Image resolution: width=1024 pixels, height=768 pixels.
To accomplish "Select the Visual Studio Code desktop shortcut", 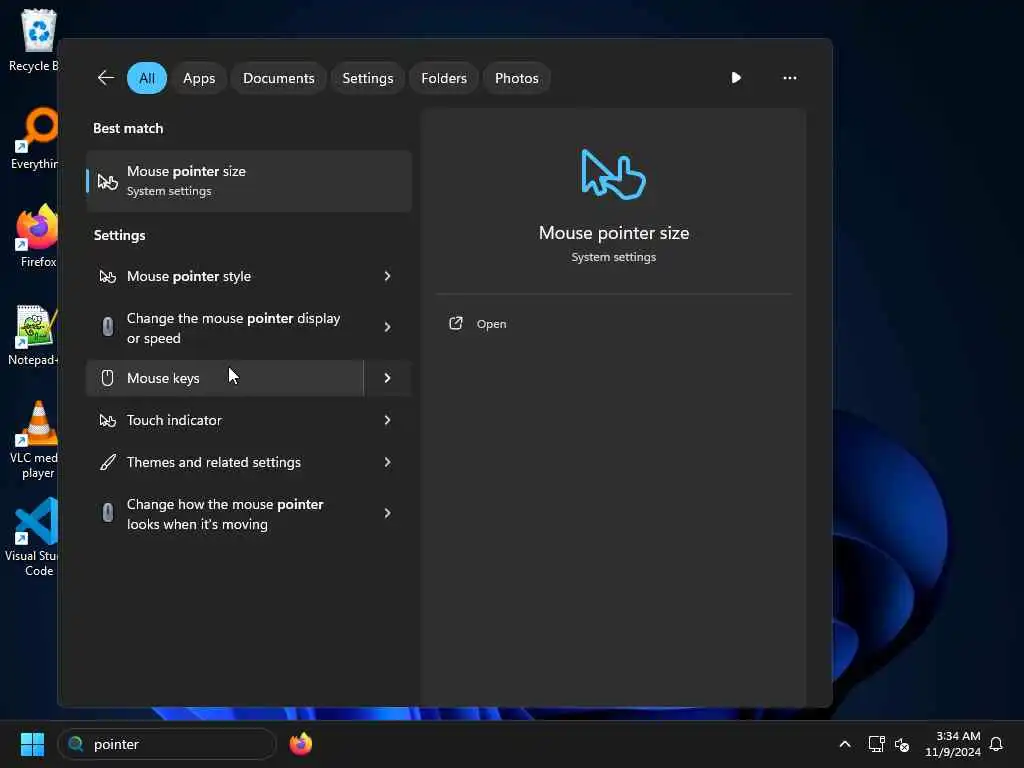I will pyautogui.click(x=33, y=537).
